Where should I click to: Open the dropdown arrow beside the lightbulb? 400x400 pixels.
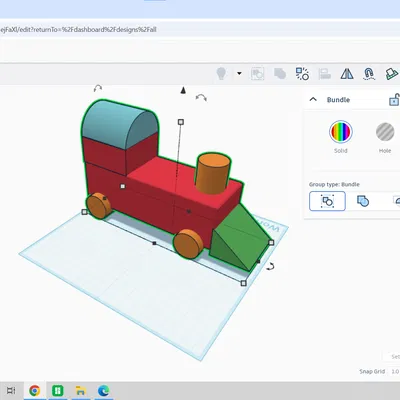(x=239, y=73)
